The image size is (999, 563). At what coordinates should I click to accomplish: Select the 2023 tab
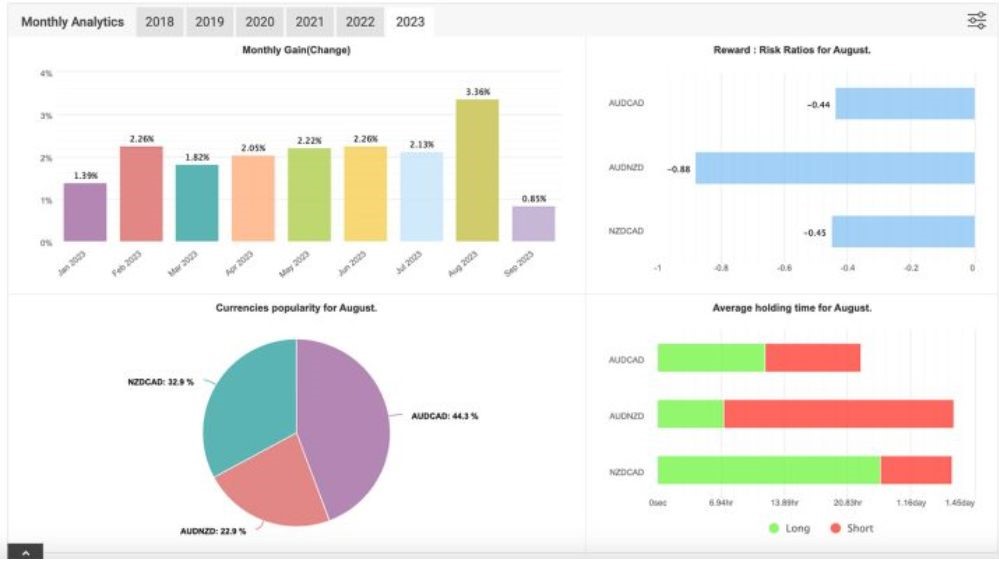point(410,22)
